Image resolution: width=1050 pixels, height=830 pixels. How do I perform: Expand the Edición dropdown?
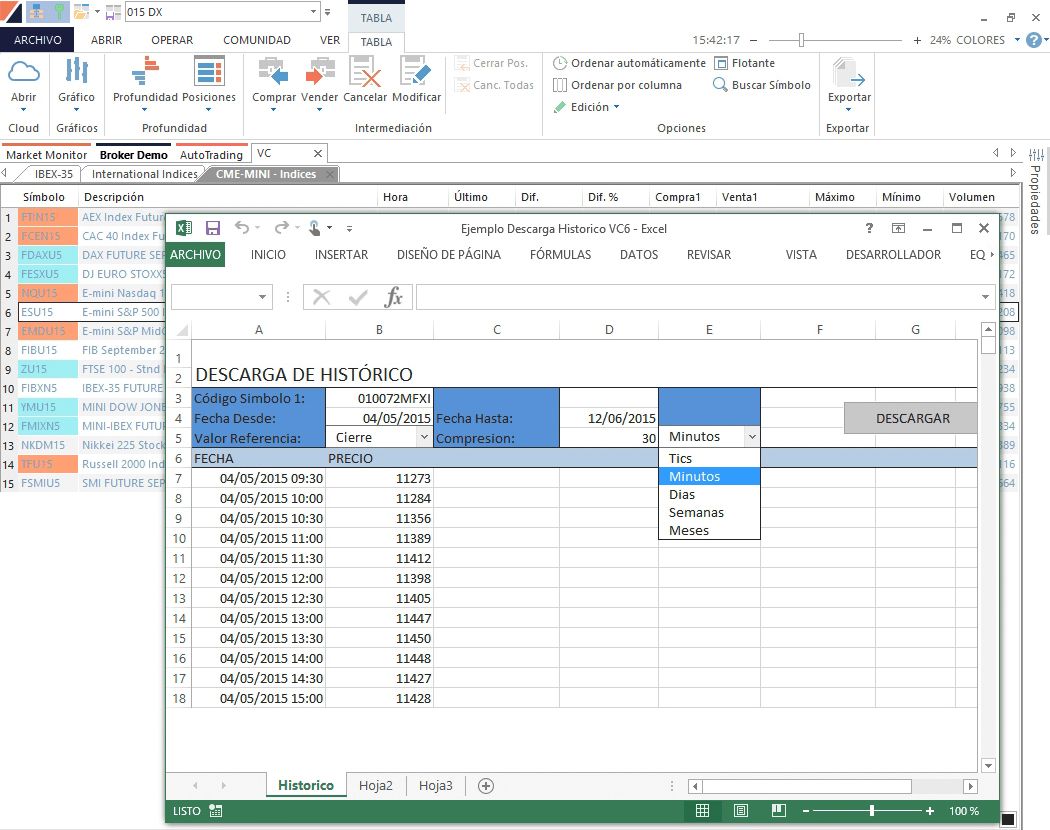coord(587,107)
